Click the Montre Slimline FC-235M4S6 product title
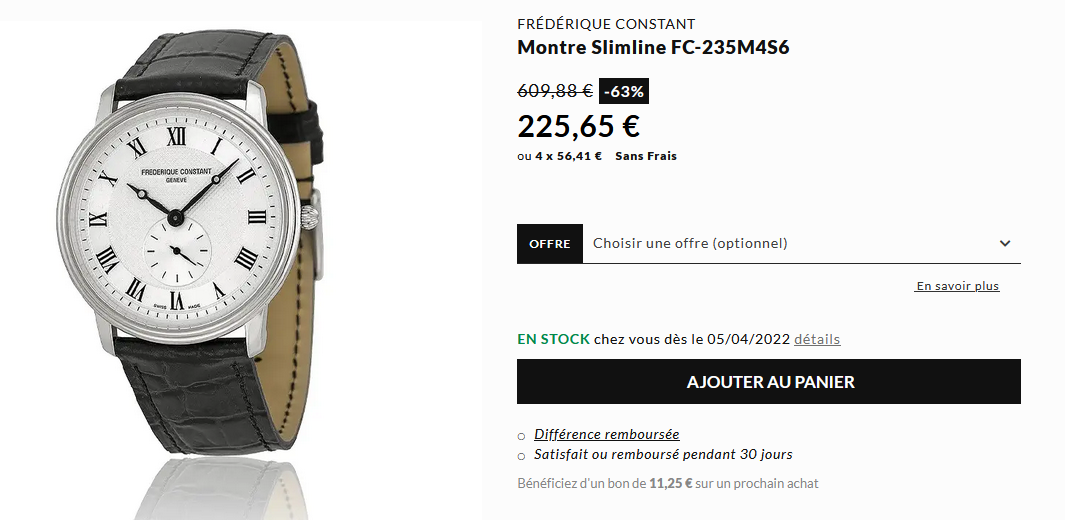 (653, 48)
